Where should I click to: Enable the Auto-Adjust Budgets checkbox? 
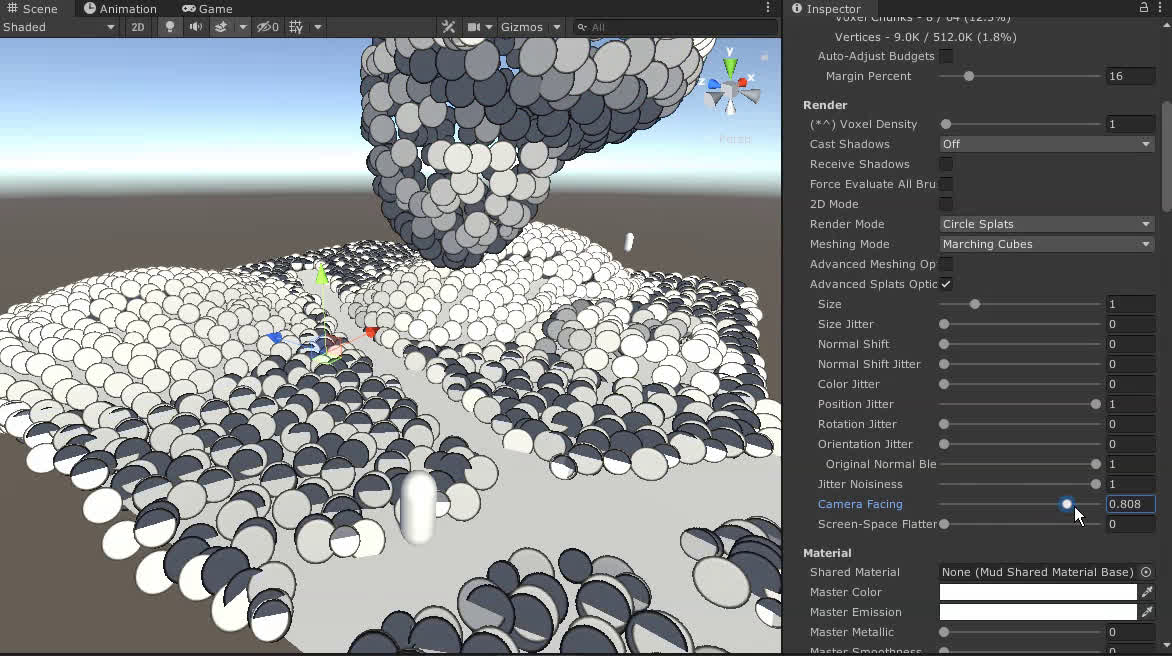click(x=946, y=56)
